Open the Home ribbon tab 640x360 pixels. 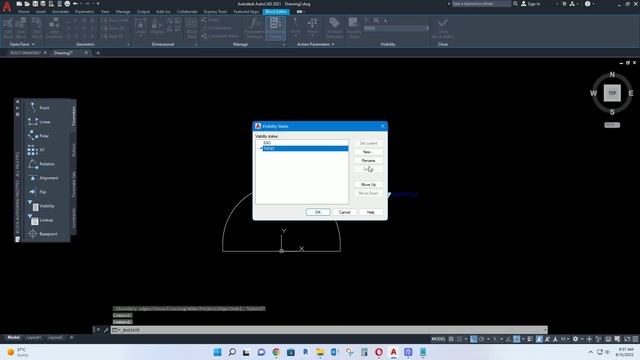(x=24, y=11)
